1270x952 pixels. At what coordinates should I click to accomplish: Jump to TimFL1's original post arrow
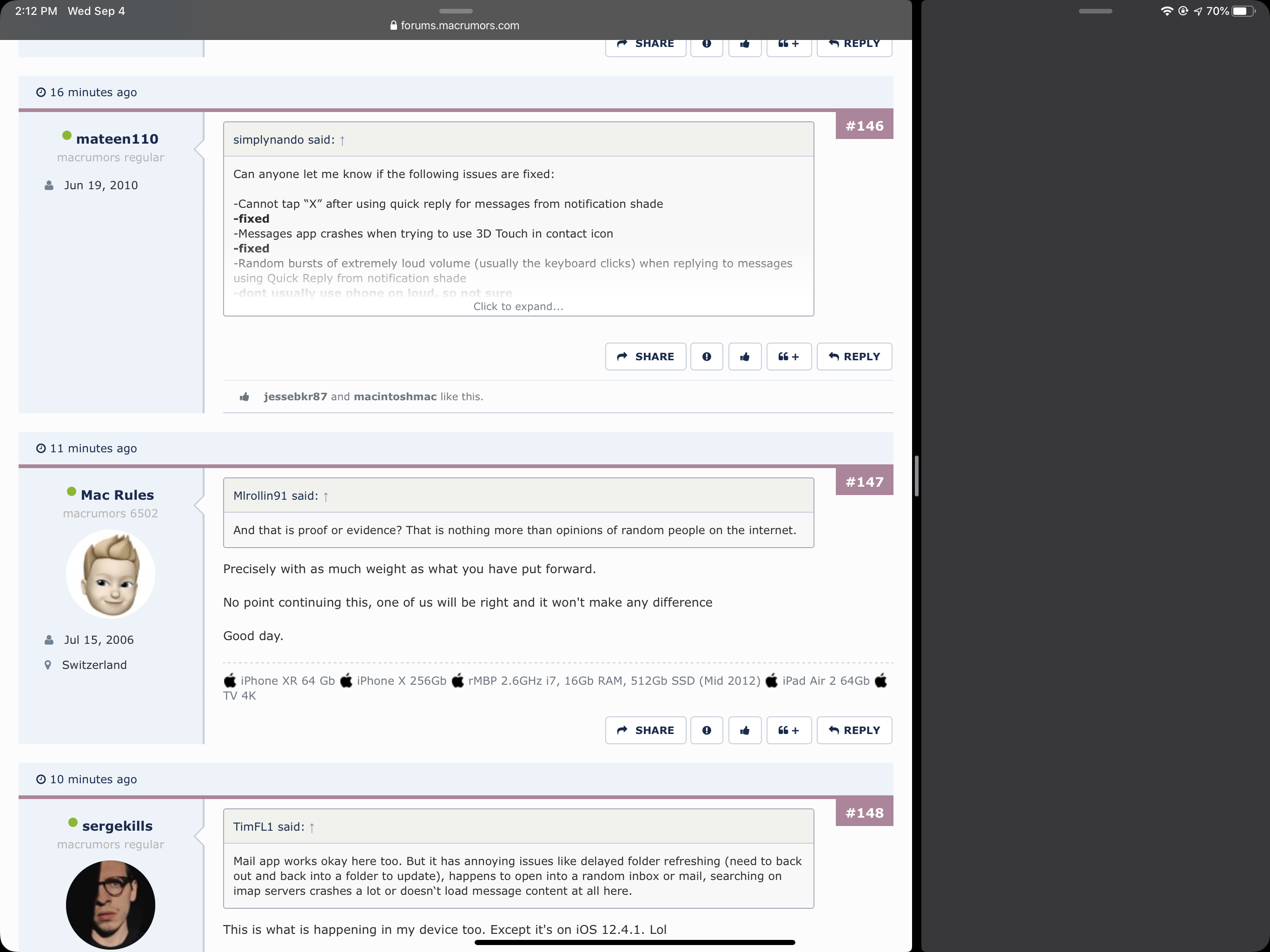pos(312,827)
